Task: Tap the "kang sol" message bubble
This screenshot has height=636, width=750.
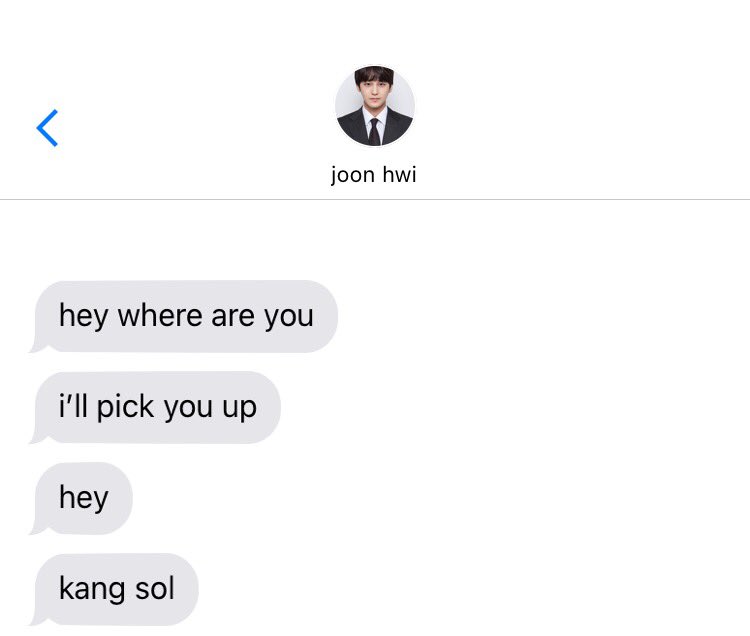Action: tap(114, 589)
